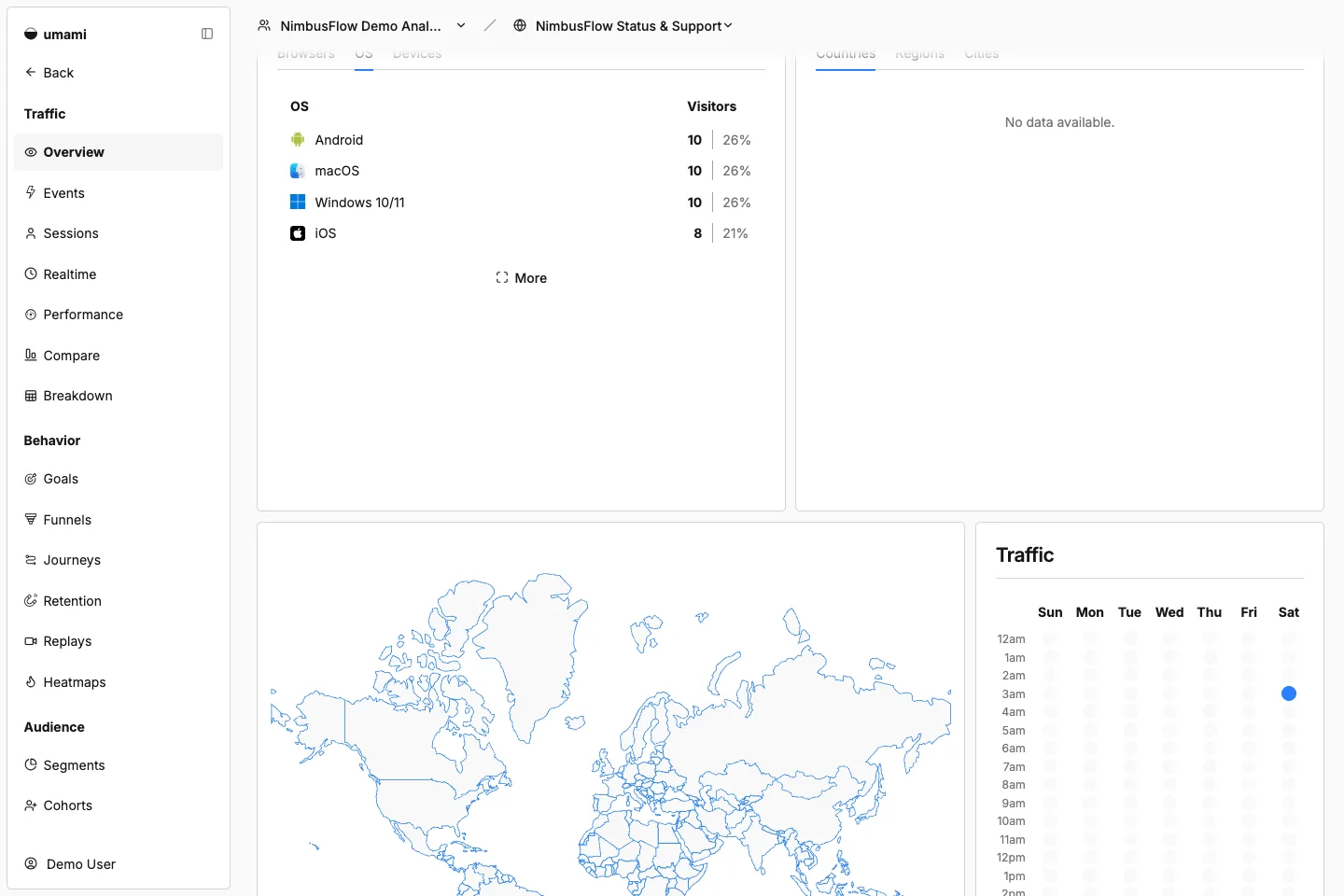
Task: Open the NimbusFlow Status & Support website dropdown
Action: 623,26
